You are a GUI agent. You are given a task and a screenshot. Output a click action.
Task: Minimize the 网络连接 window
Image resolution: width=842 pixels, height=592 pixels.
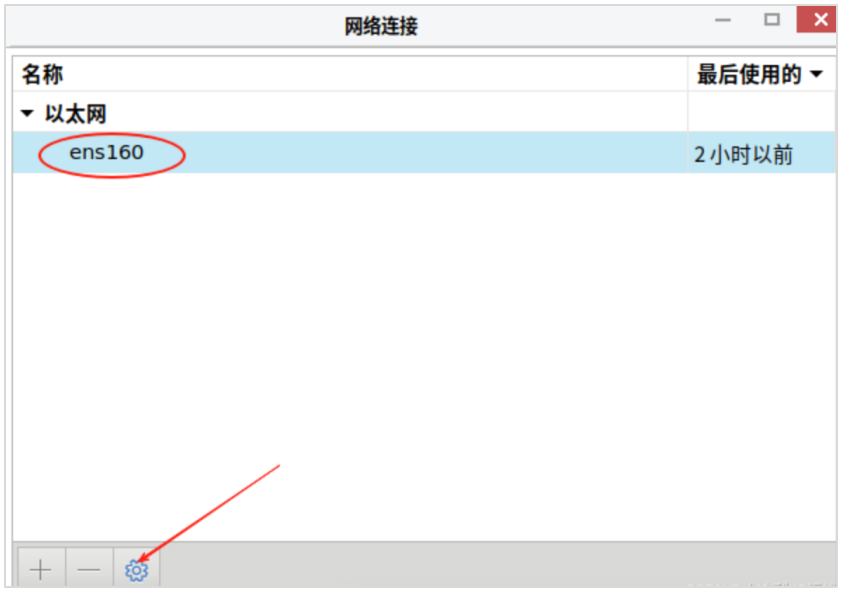(723, 20)
